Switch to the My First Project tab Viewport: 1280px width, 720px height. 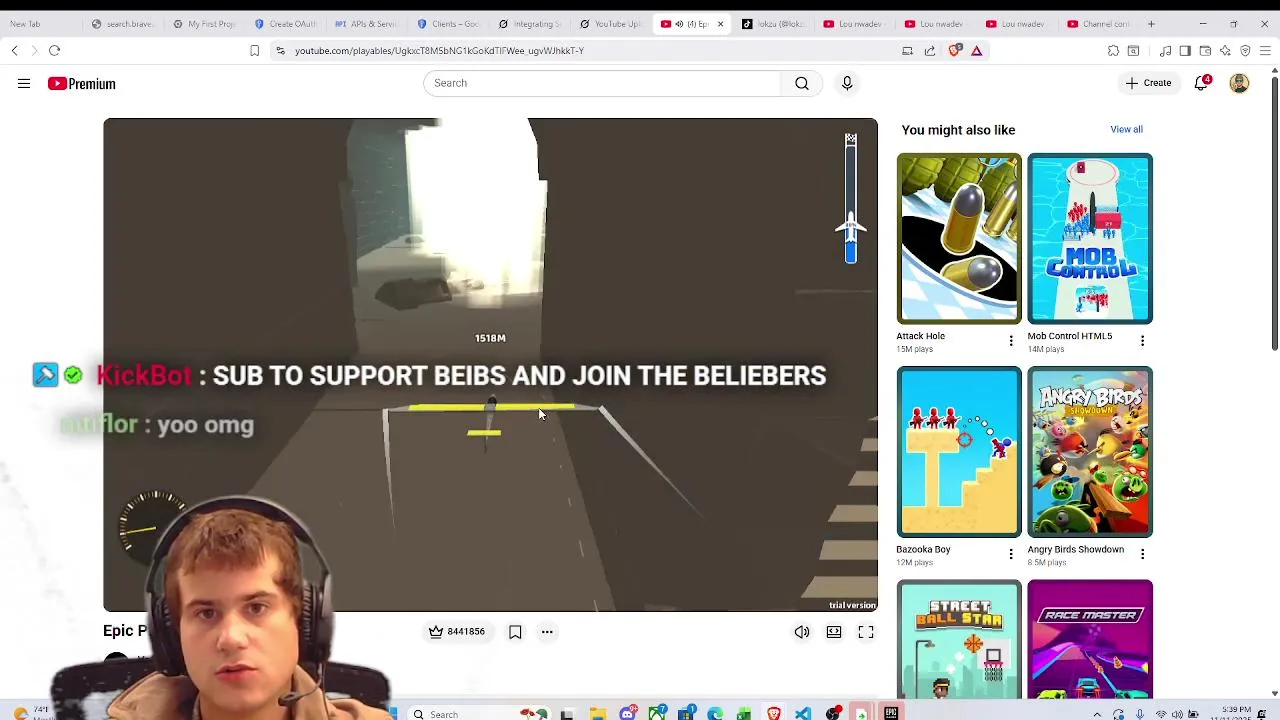click(x=205, y=24)
